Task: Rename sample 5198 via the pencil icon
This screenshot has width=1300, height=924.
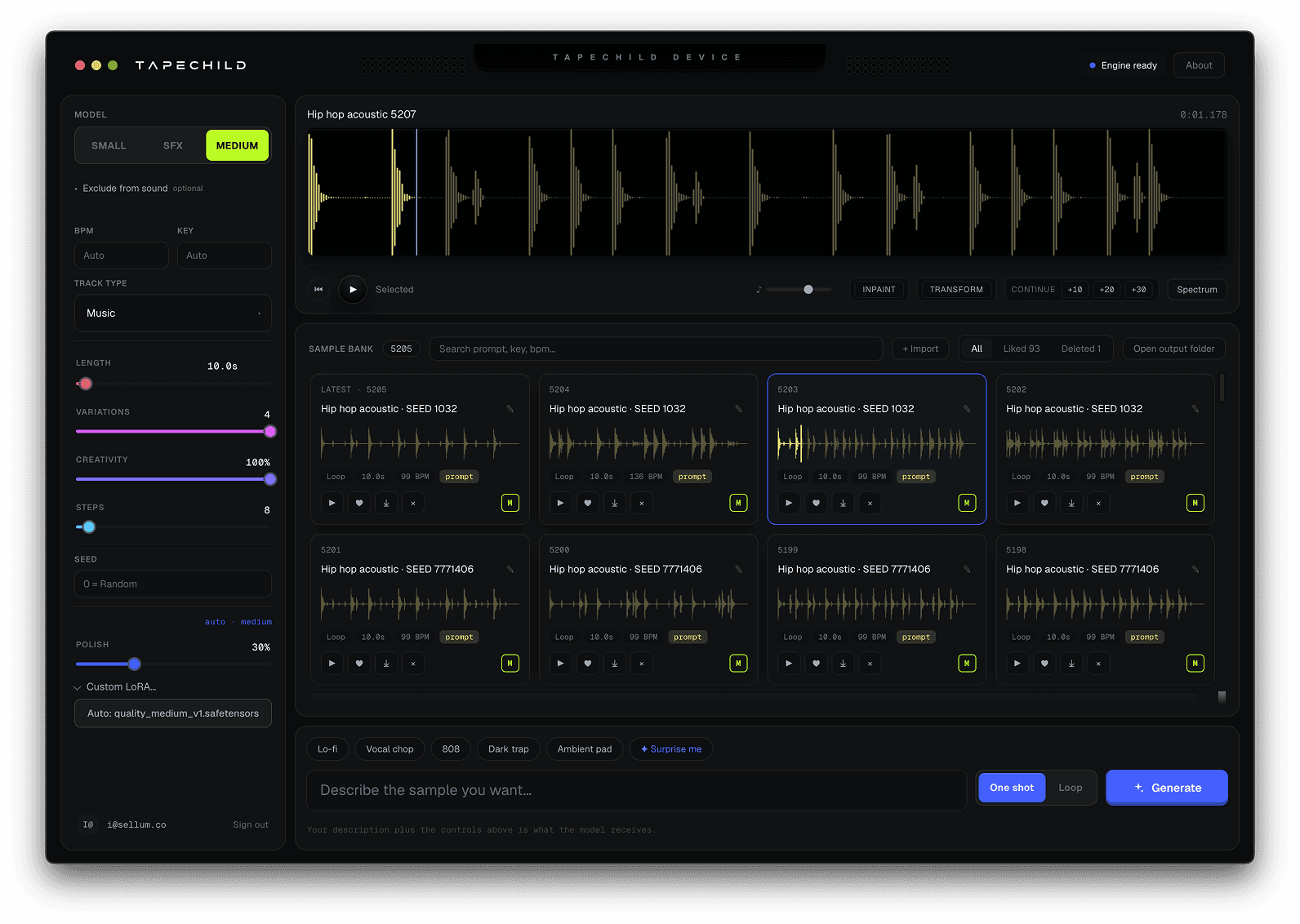Action: tap(1195, 570)
